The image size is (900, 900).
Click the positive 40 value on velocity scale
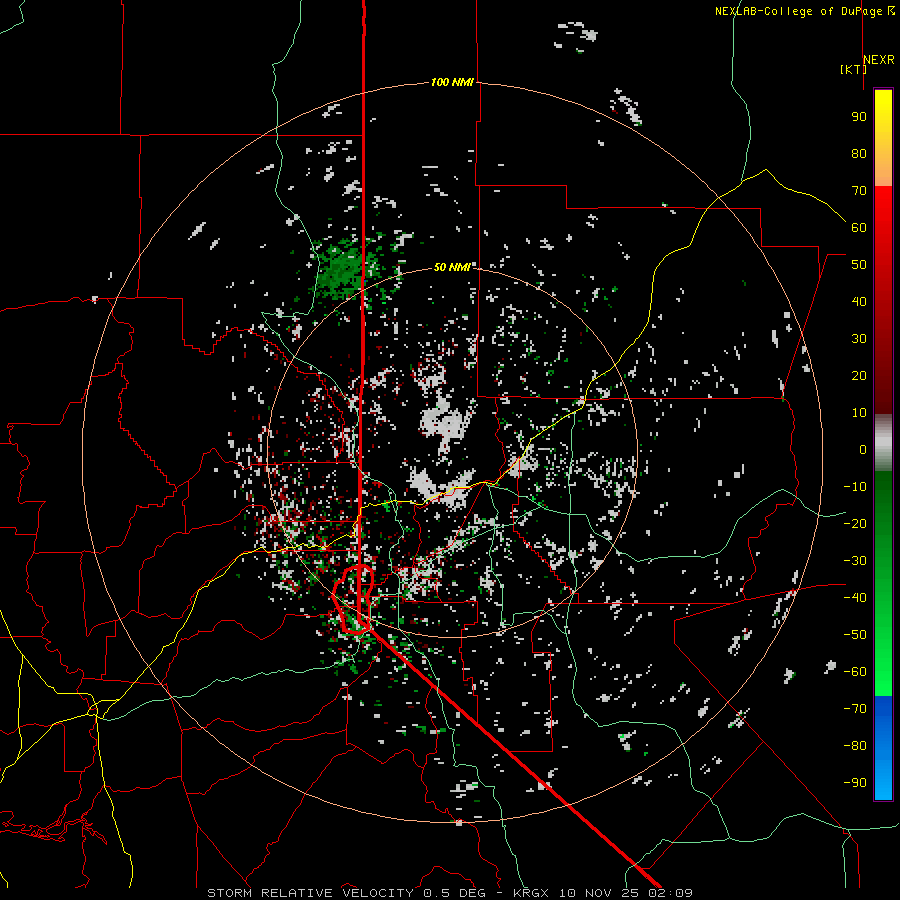click(x=859, y=302)
